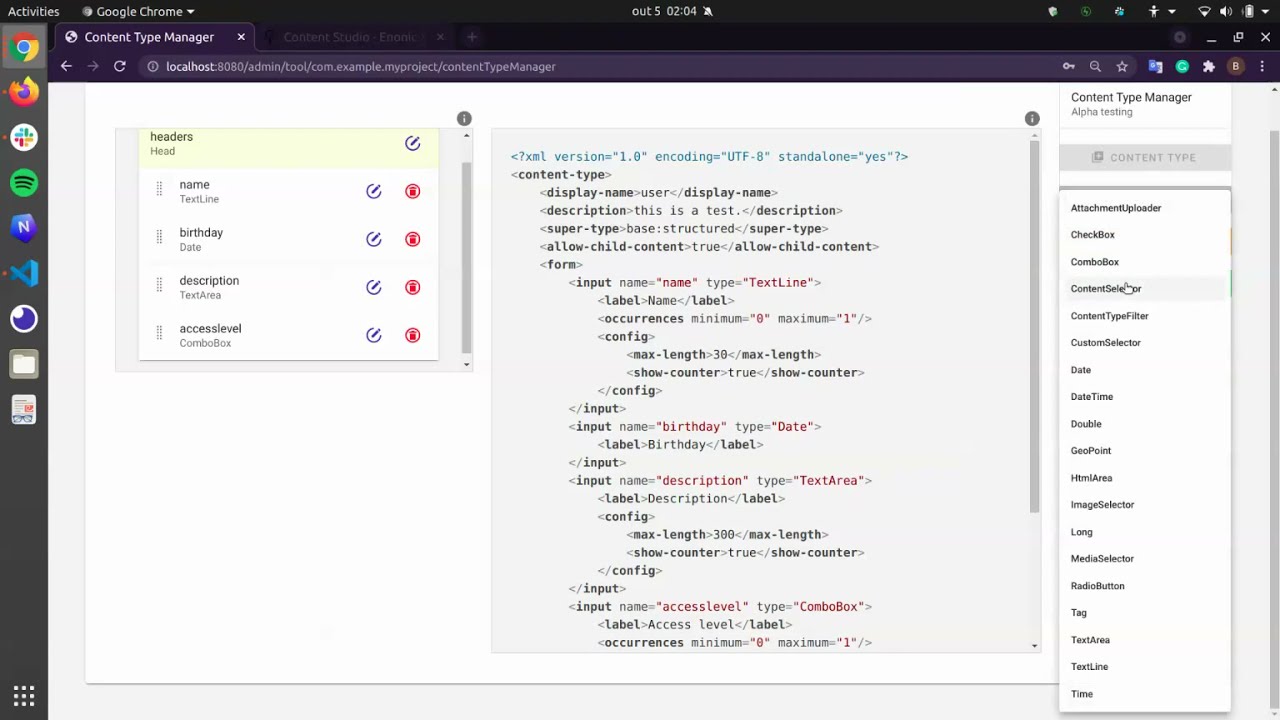Switch to the Content Studio browser tab
The height and width of the screenshot is (720, 1280).
pos(349,37)
